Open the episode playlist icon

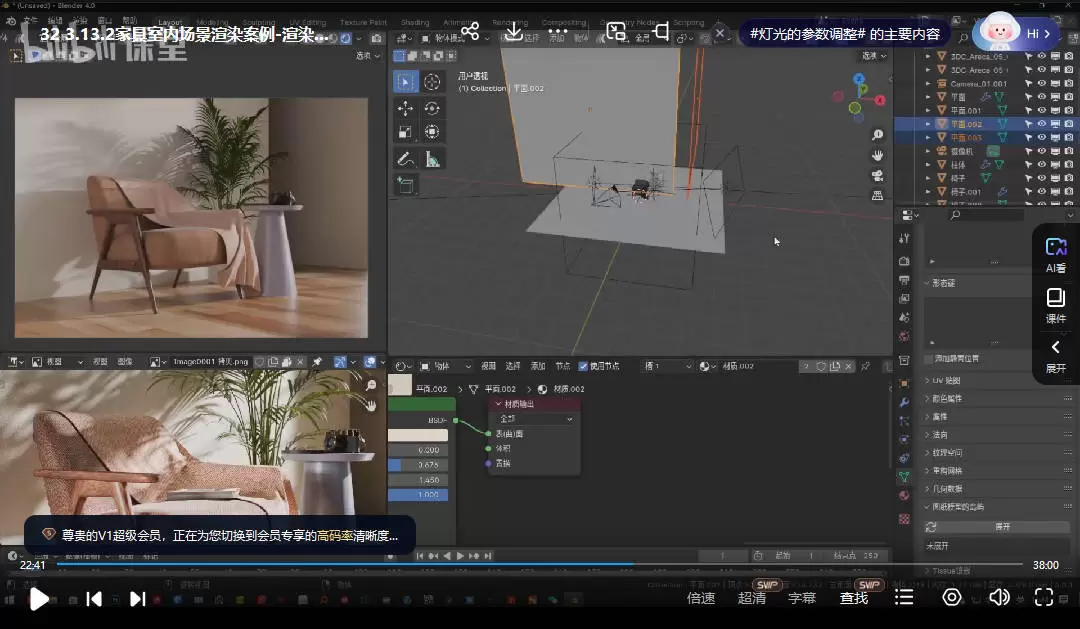coord(904,597)
